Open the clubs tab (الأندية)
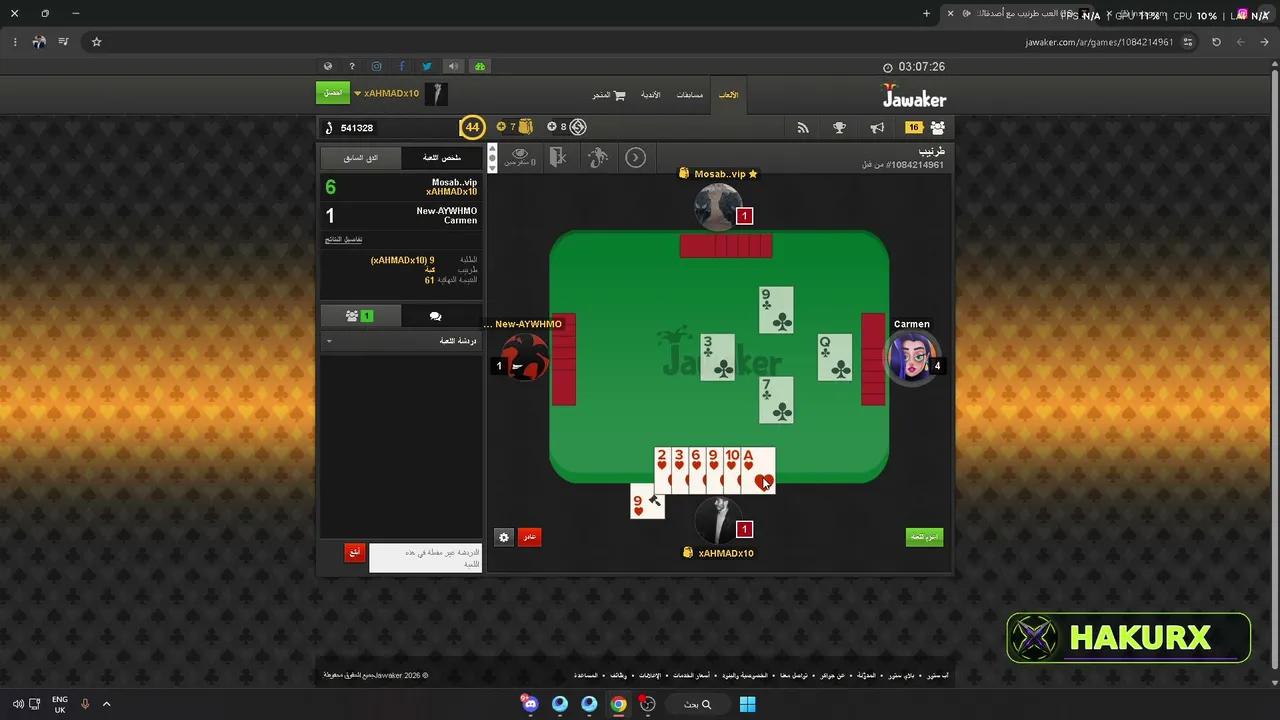 pos(651,95)
